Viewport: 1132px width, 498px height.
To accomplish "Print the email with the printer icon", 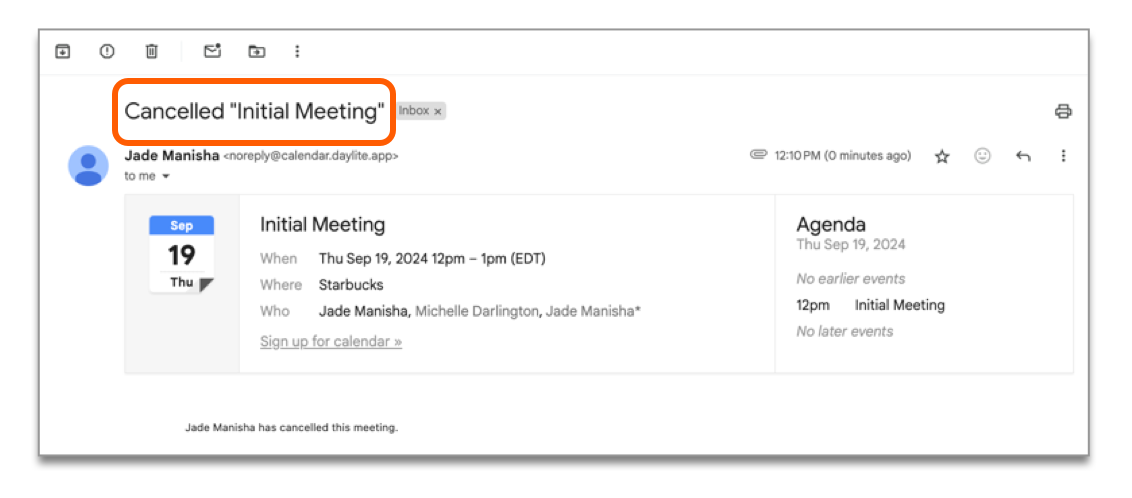I will tap(1063, 112).
